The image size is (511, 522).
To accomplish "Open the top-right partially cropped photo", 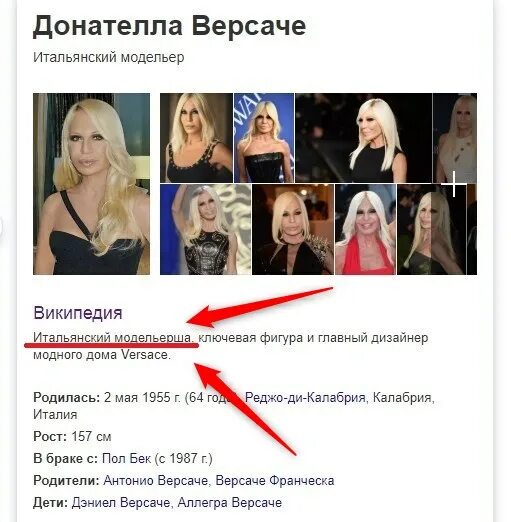I will coord(455,138).
